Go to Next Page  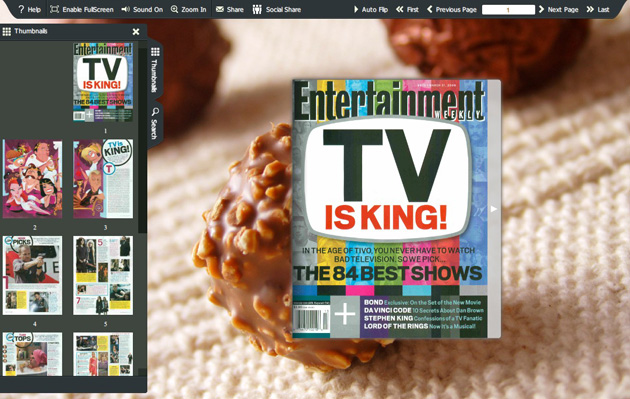[x=558, y=9]
